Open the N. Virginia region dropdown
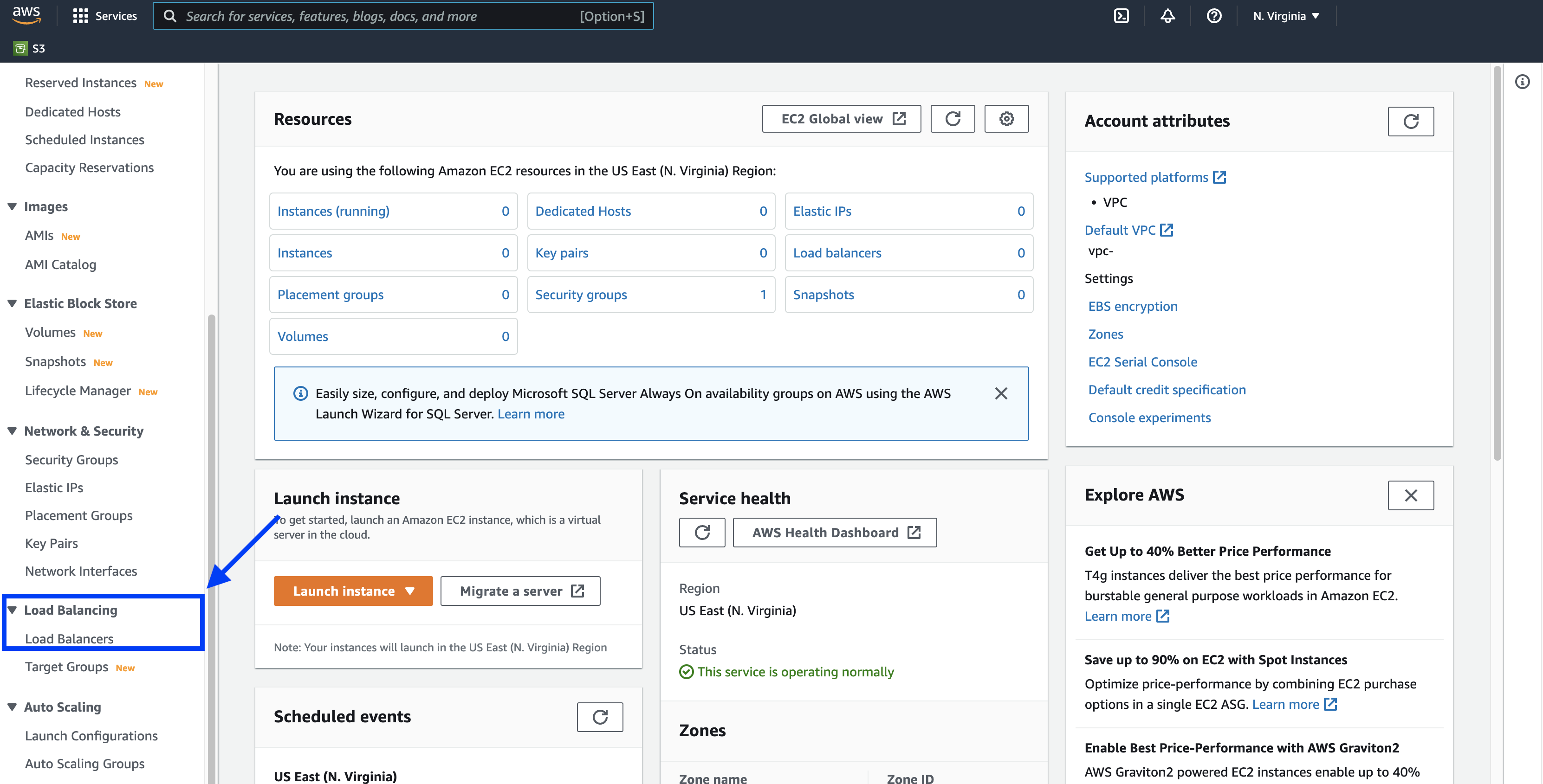Image resolution: width=1543 pixels, height=784 pixels. point(1286,16)
